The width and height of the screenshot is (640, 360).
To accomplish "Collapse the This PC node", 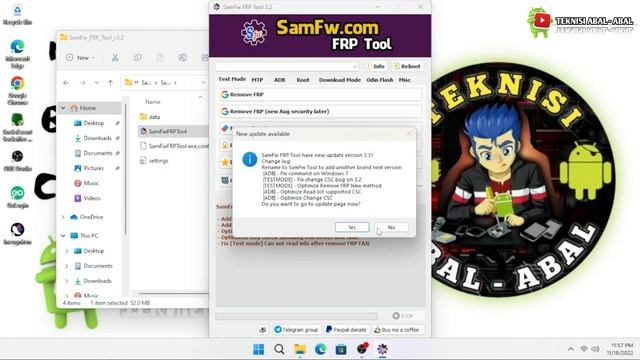I will tap(63, 236).
